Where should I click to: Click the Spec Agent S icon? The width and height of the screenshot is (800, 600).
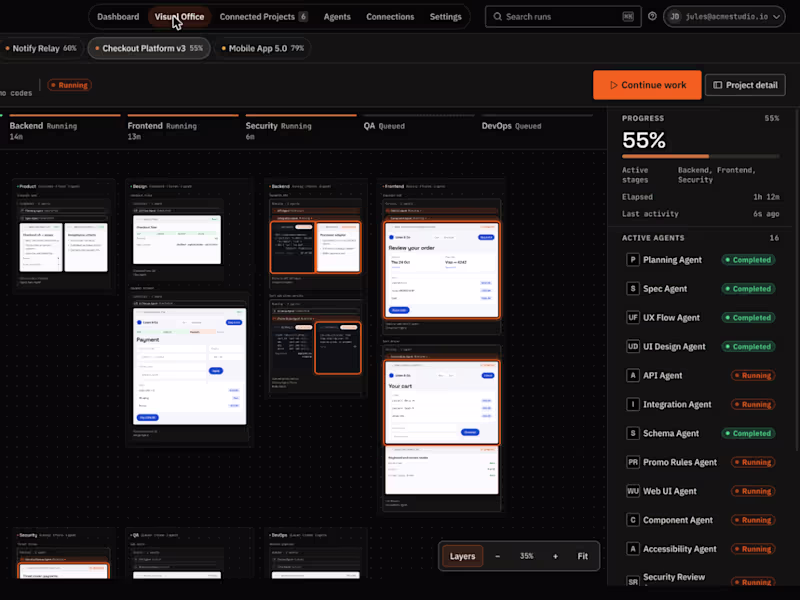633,289
